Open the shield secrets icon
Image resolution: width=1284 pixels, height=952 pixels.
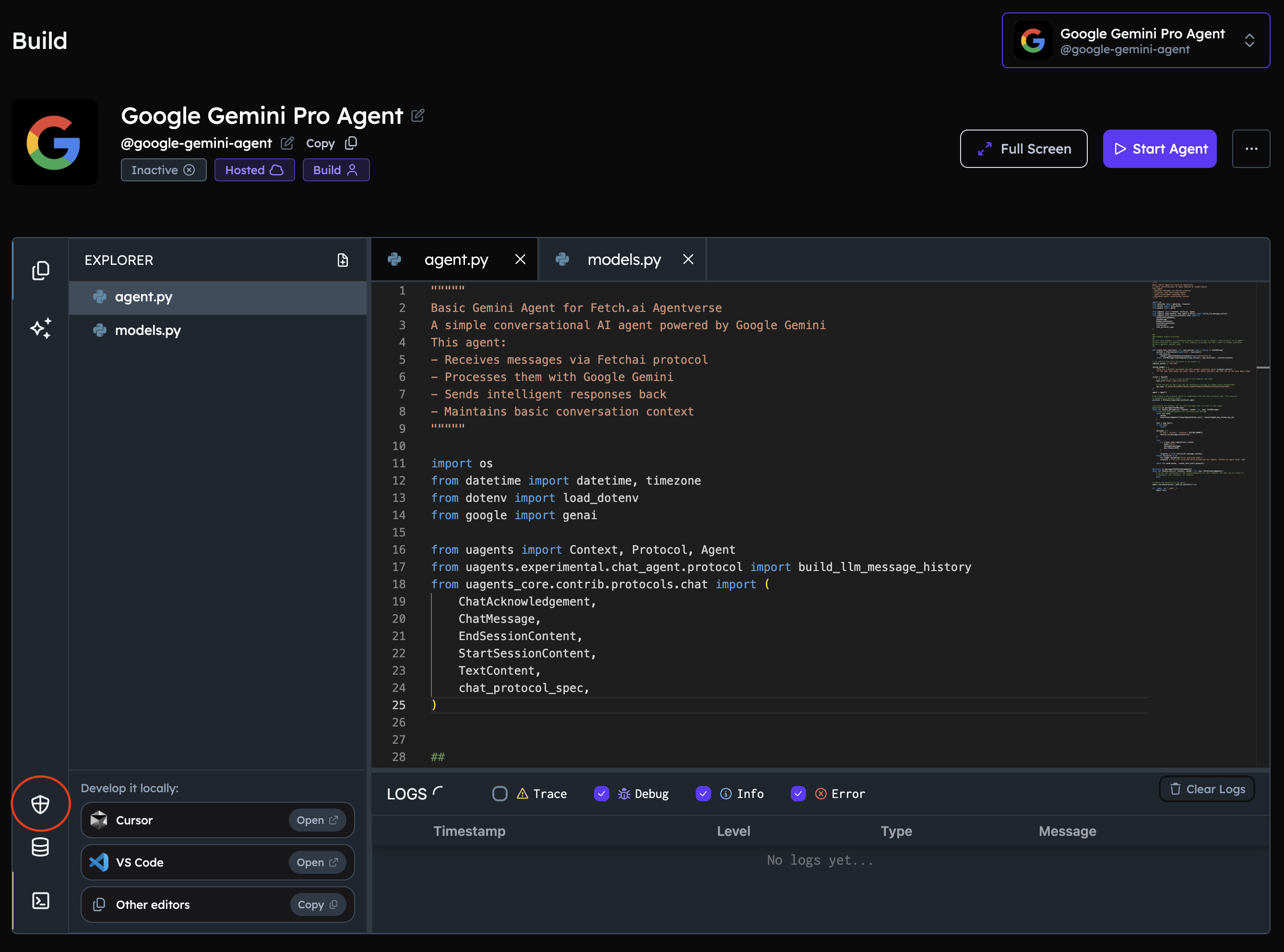tap(40, 804)
